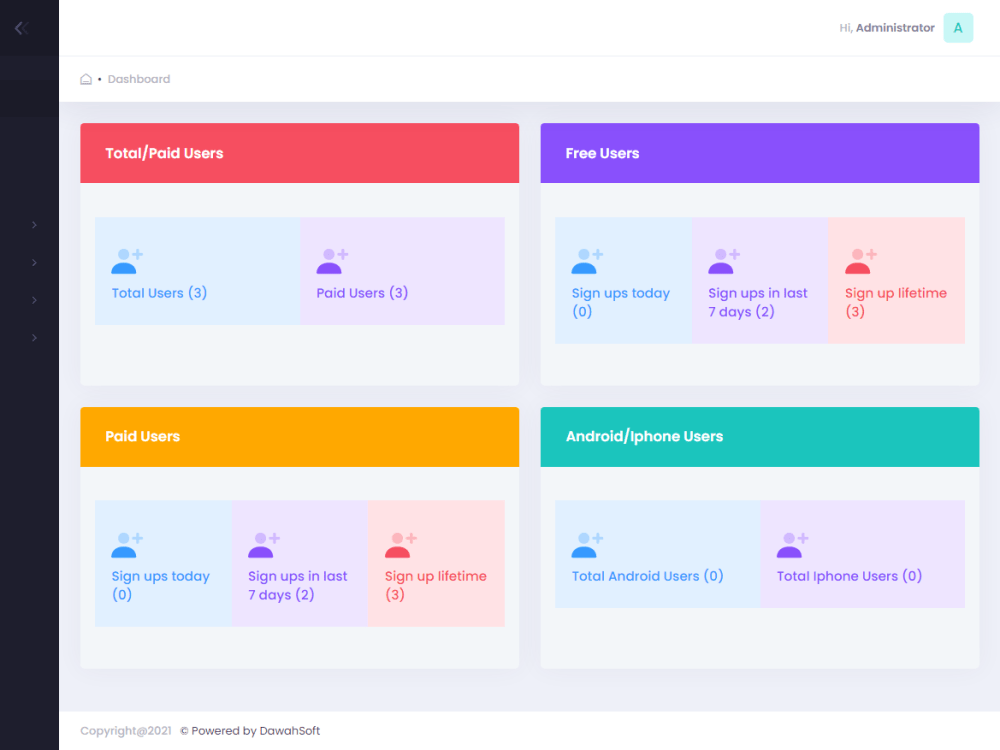This screenshot has width=1000, height=750.
Task: Collapse the sidebar with the double-chevron arrow
Action: pos(20,27)
